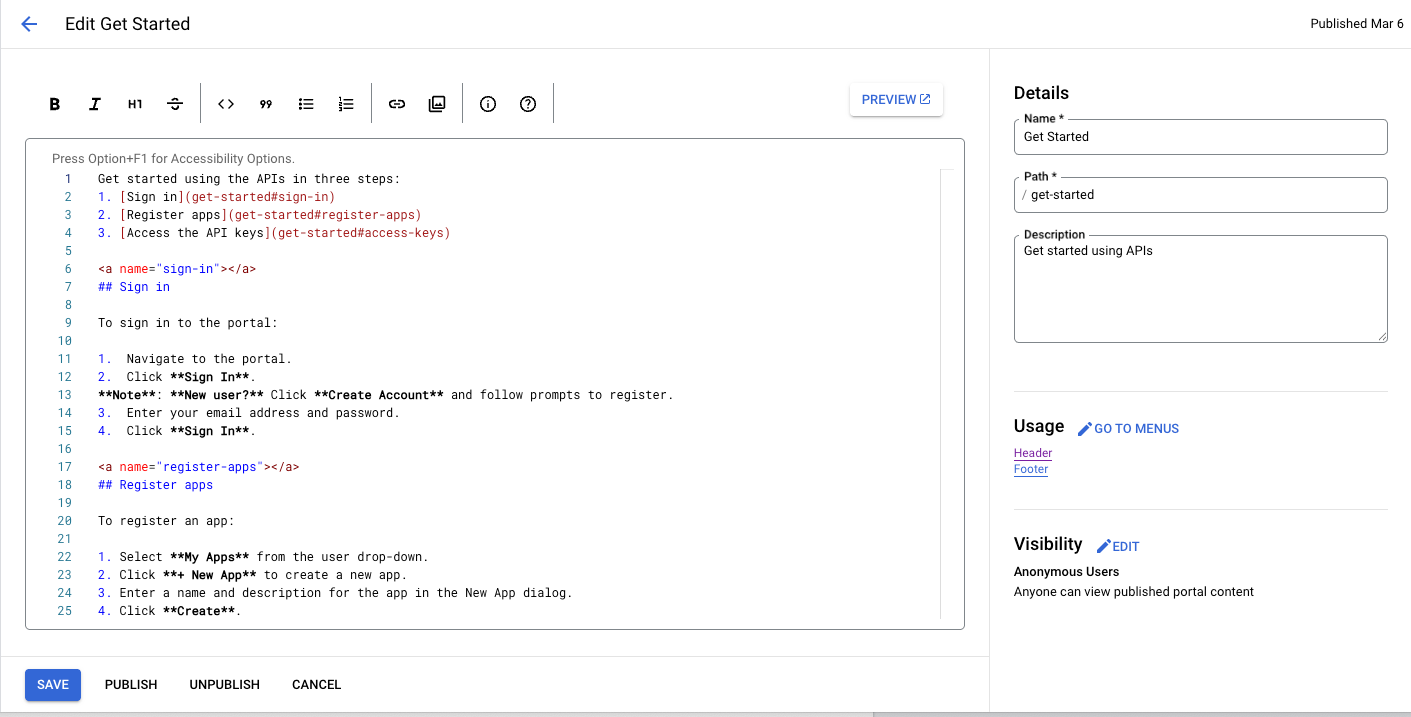Unpublish the page
This screenshot has width=1411, height=717.
click(x=224, y=685)
